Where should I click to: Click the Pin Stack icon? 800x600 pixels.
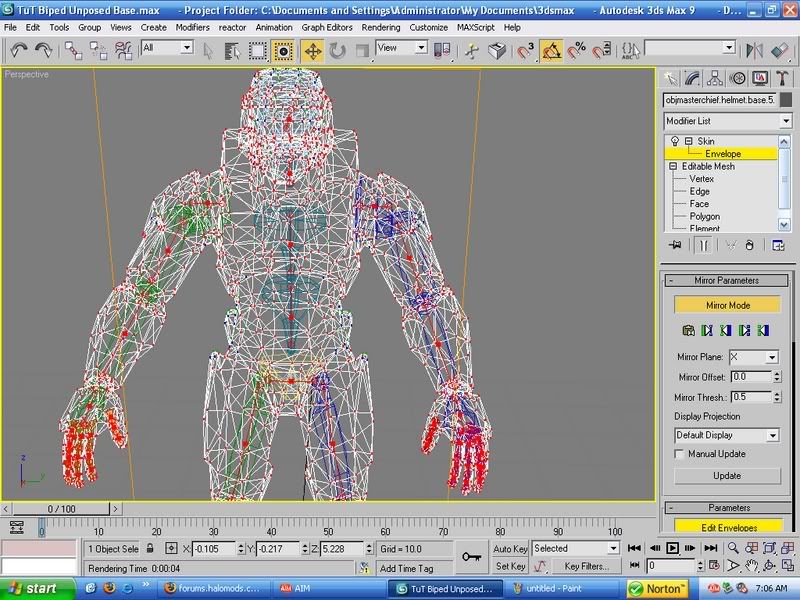(675, 245)
